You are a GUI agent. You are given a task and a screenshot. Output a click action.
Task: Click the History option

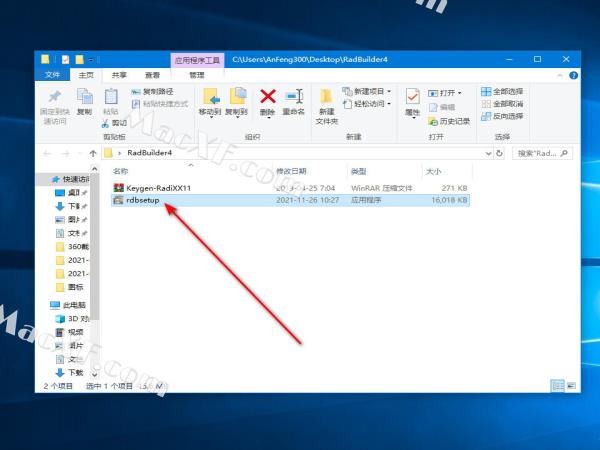tap(449, 121)
